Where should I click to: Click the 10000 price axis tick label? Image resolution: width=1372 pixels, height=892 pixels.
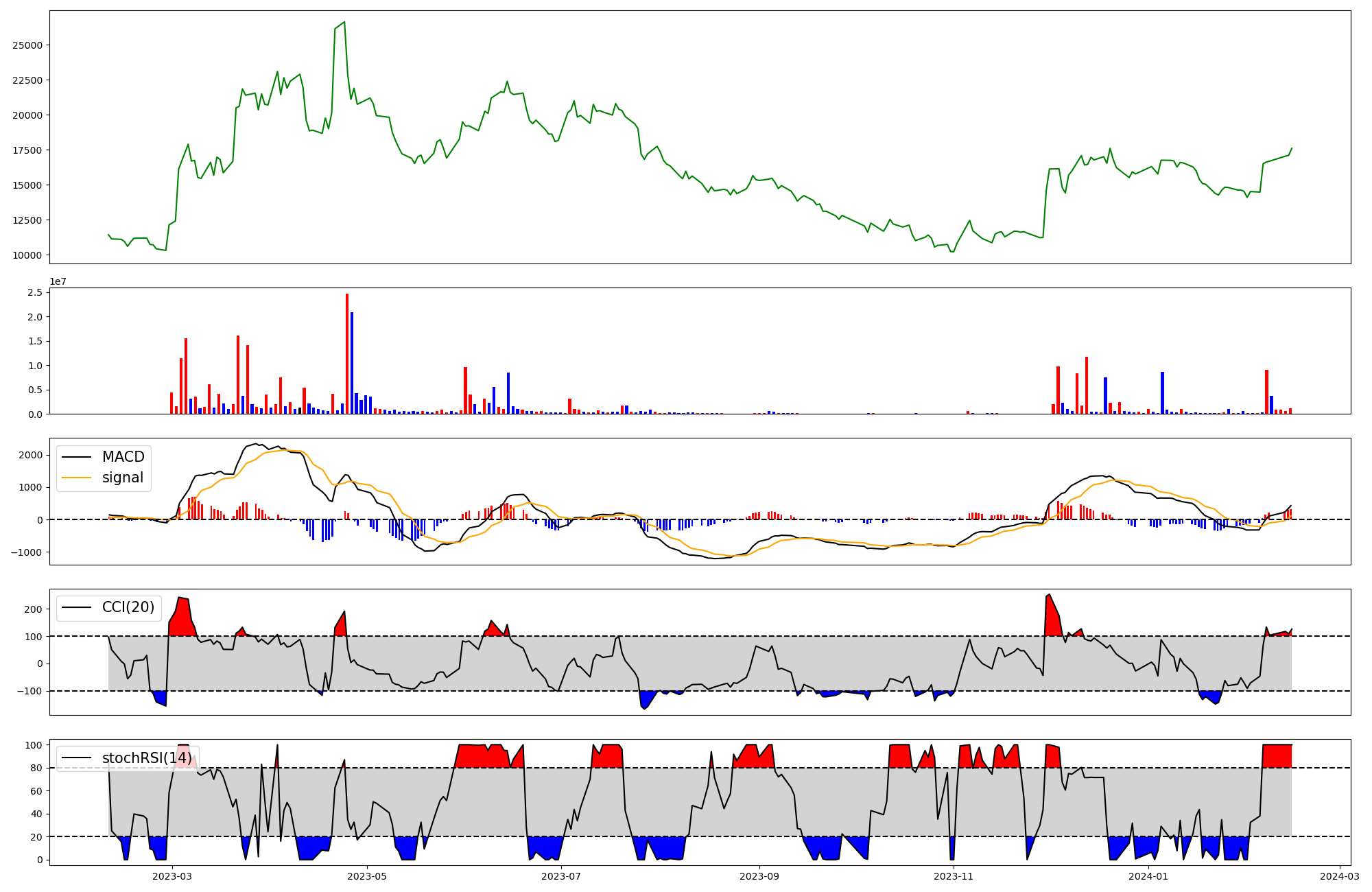point(27,255)
